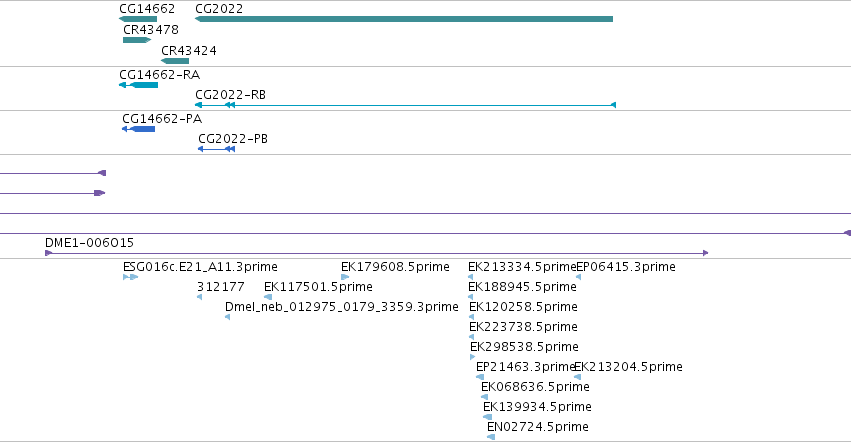
Task: Select the CG2022 gene bar
Action: [x=404, y=19]
